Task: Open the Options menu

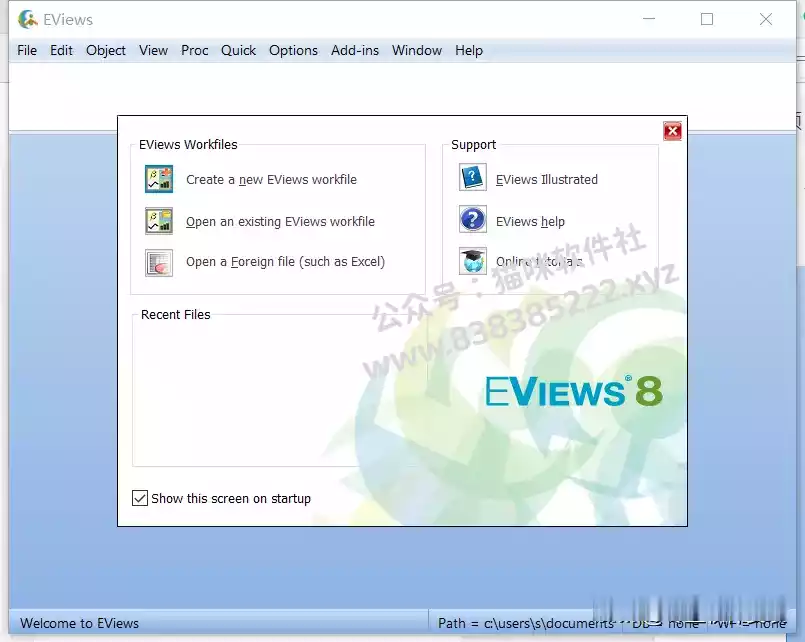Action: pyautogui.click(x=293, y=50)
